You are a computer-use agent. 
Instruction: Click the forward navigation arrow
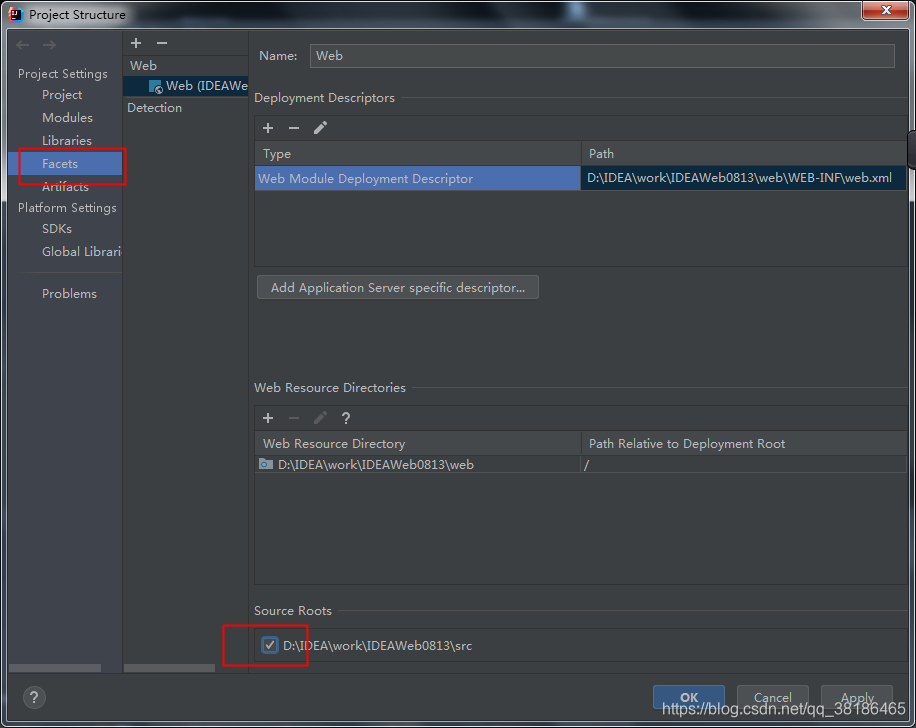point(50,45)
